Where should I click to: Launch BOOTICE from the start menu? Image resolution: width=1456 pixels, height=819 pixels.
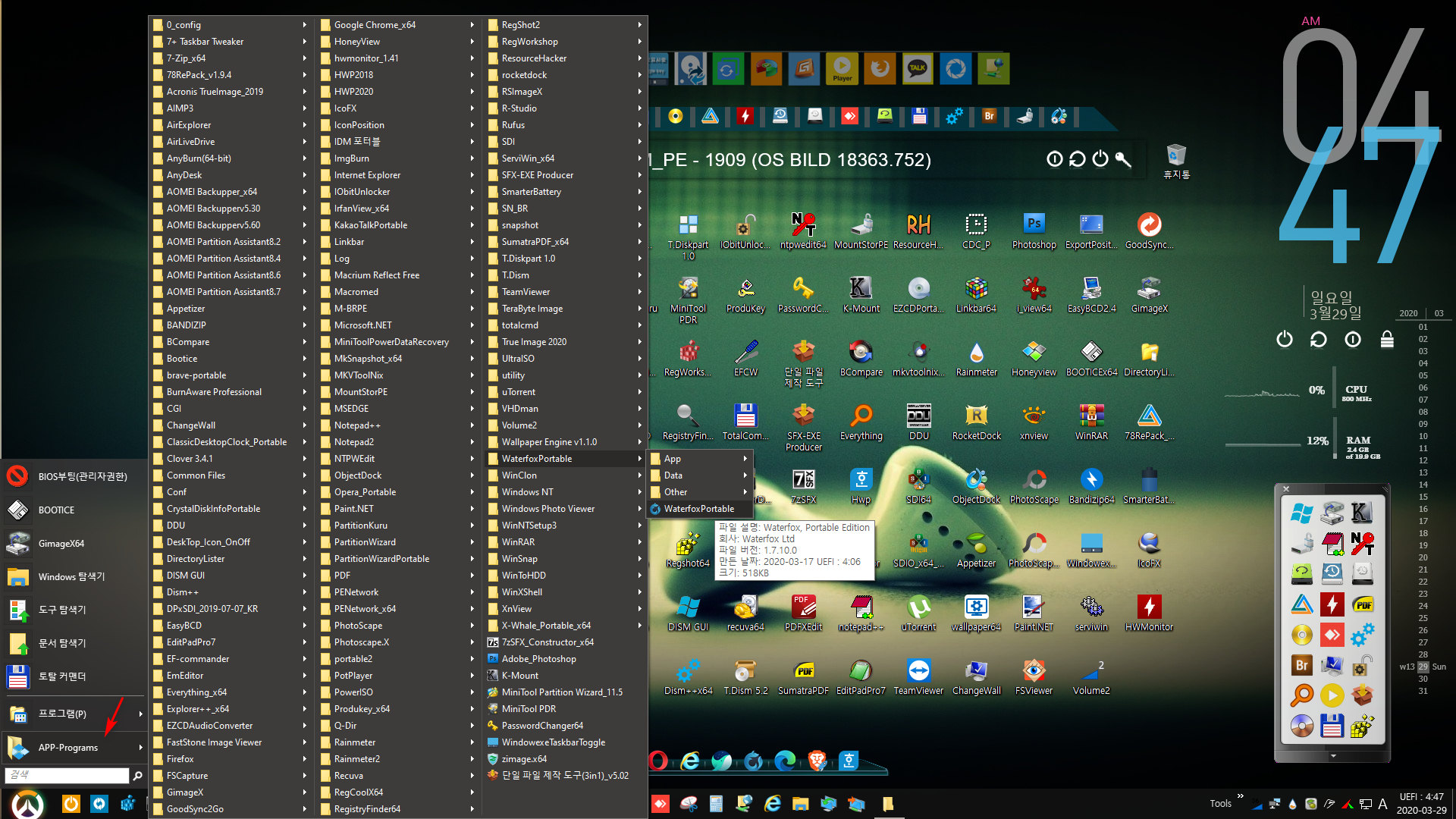coord(74,510)
